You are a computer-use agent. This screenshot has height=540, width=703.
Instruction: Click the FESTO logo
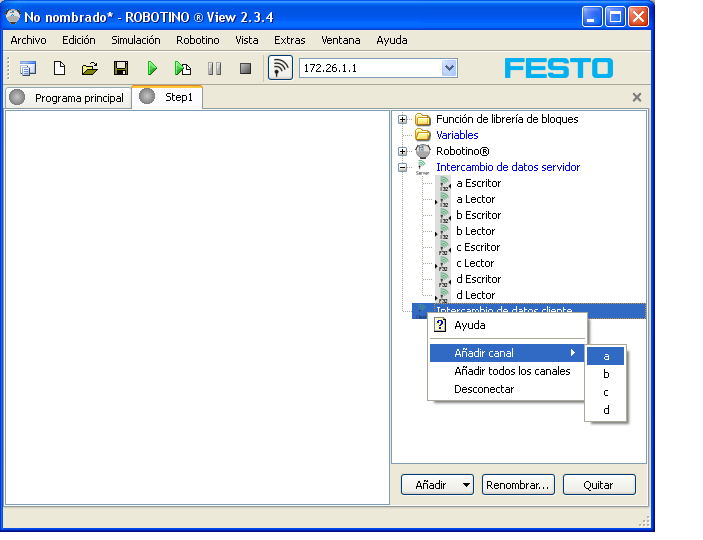(x=559, y=68)
